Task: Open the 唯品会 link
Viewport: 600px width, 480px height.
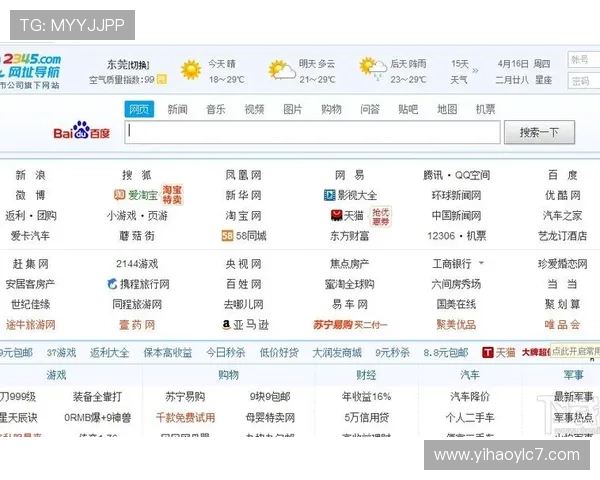Action: [x=562, y=325]
